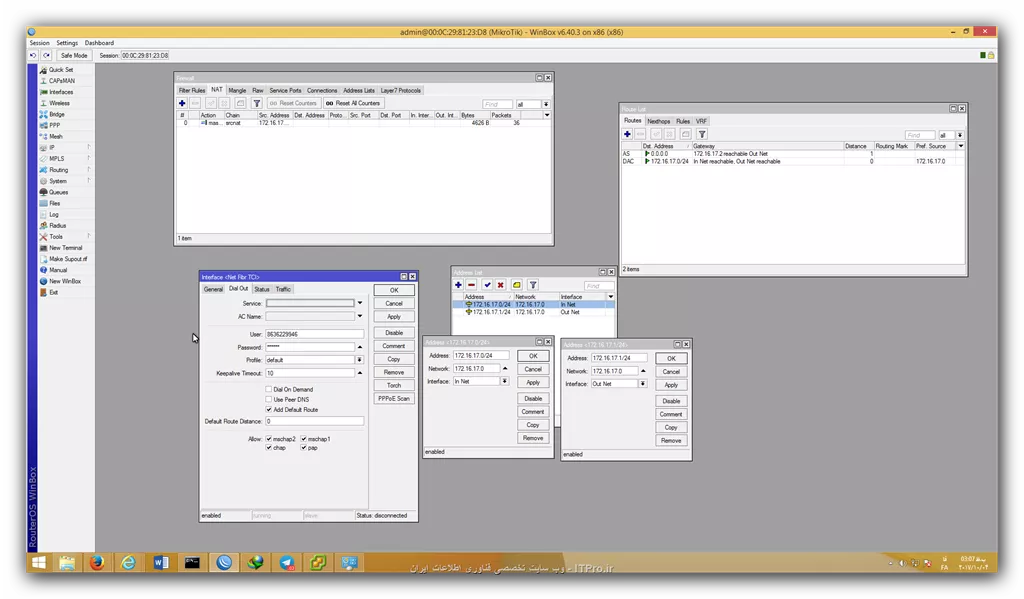Uncheck the mschap1 allow checkbox
The image size is (1024, 599).
click(x=304, y=439)
